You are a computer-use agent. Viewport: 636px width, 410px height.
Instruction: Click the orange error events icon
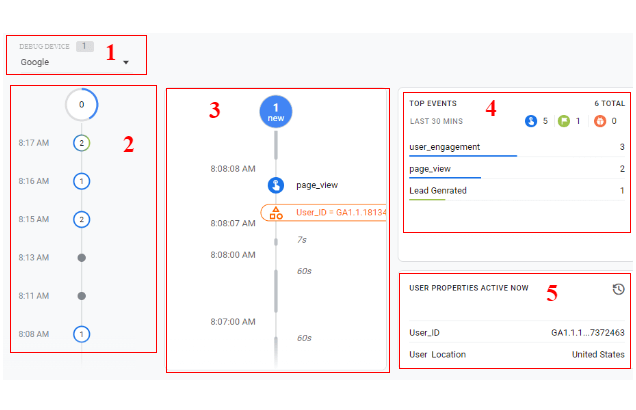click(600, 121)
